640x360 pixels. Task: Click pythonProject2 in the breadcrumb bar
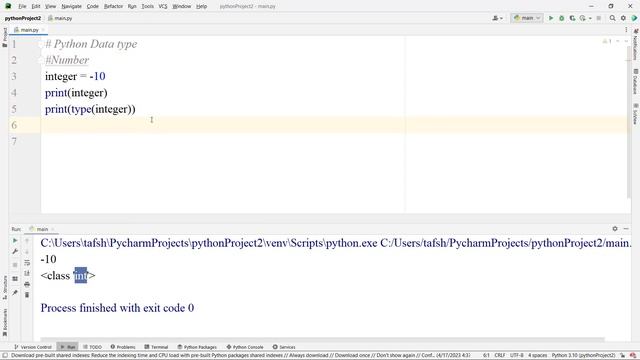[23, 18]
